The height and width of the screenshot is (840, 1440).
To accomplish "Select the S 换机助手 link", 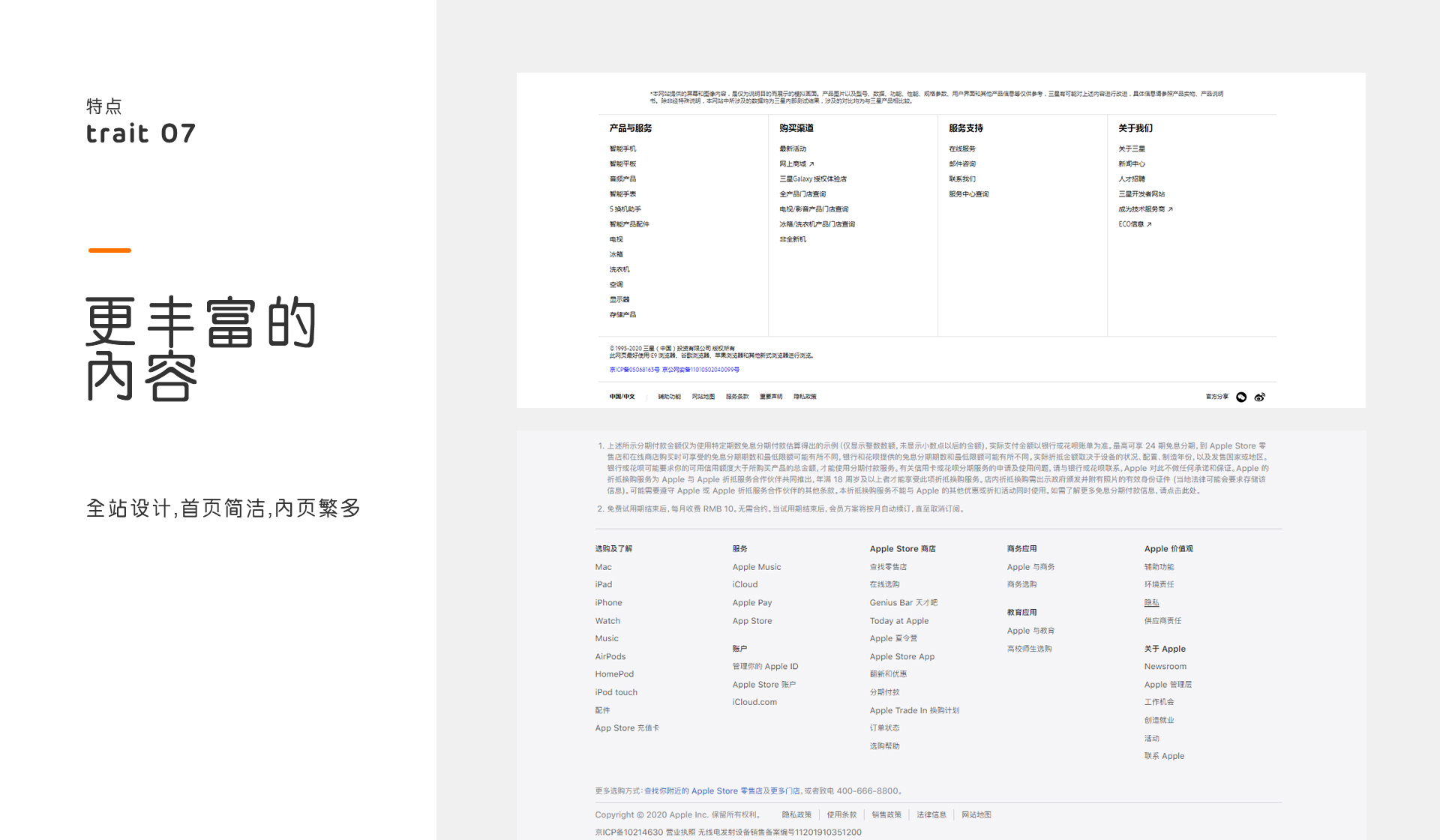I will pyautogui.click(x=625, y=209).
